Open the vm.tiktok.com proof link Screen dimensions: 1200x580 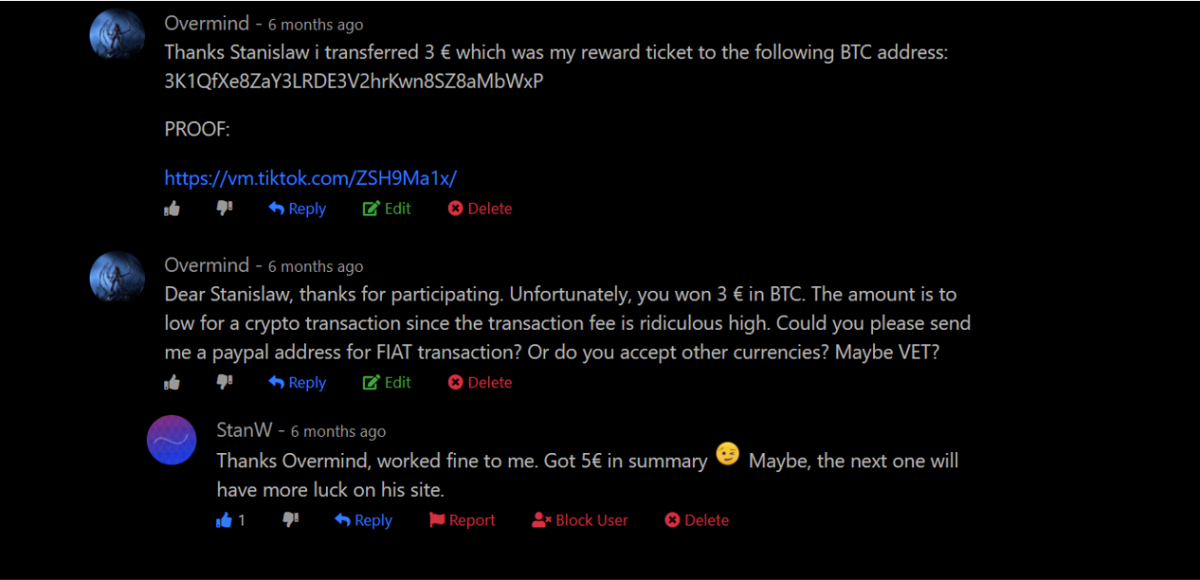pos(310,178)
